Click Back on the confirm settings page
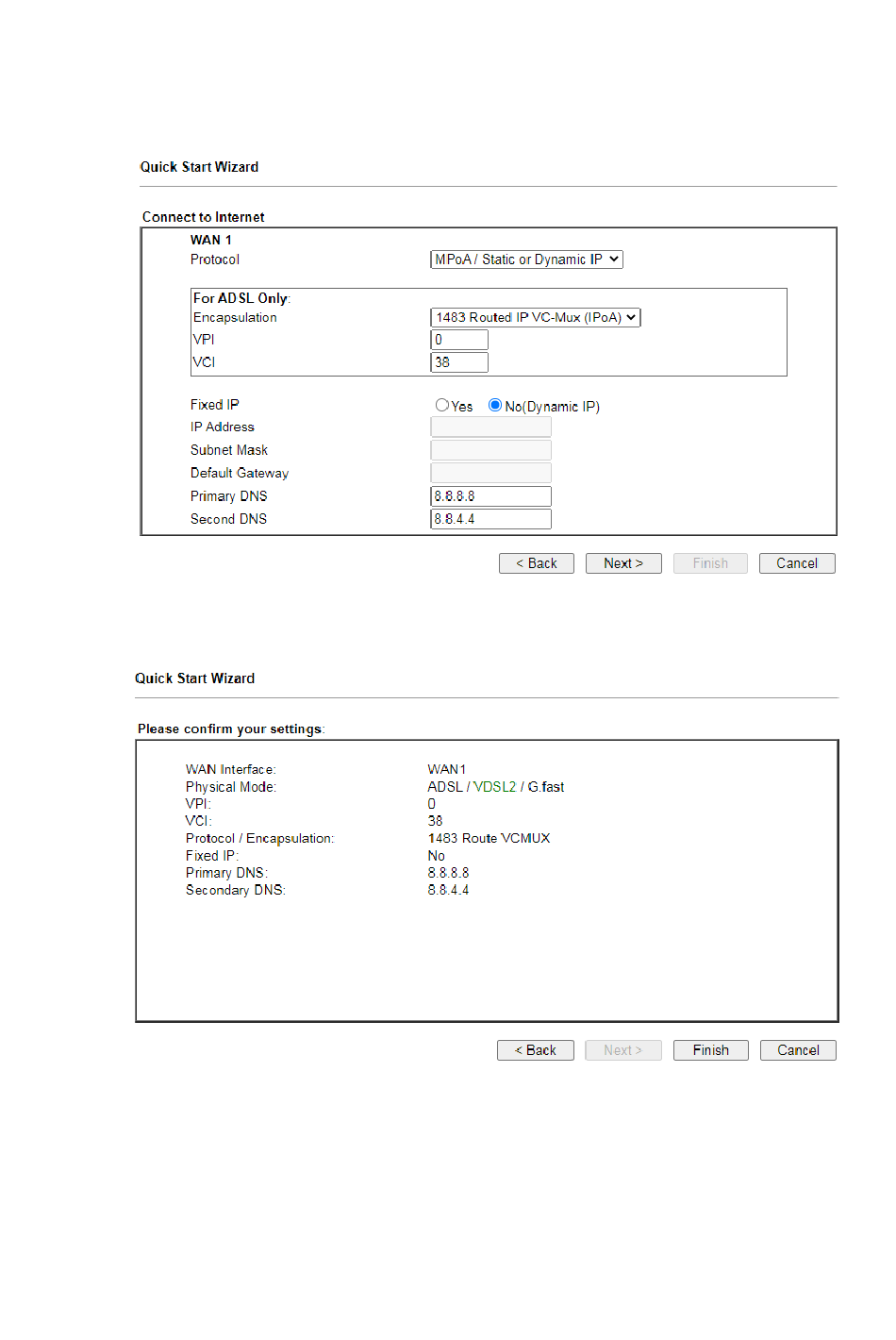This screenshot has width=896, height=1340. pyautogui.click(x=536, y=1050)
